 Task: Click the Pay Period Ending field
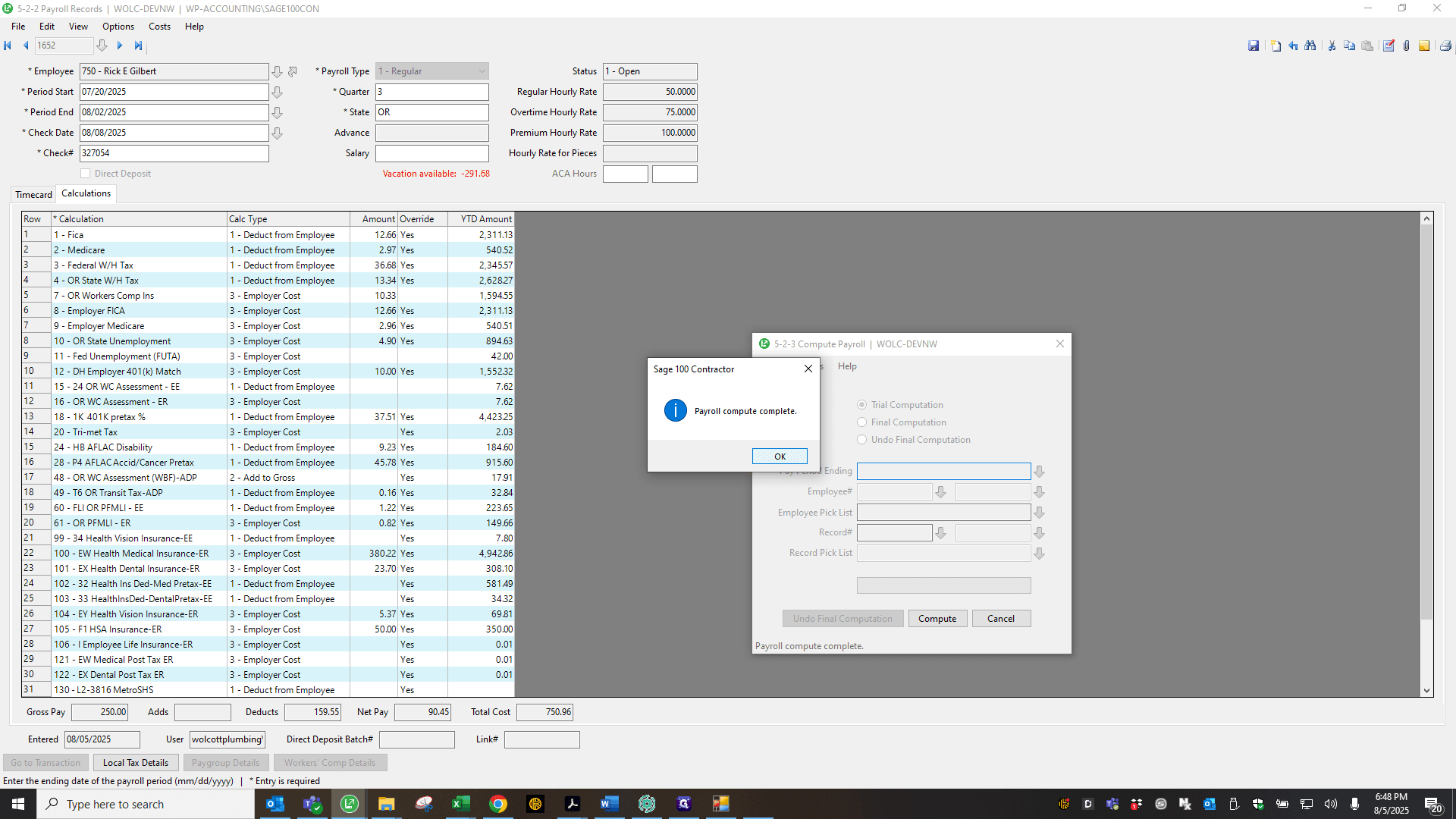click(943, 472)
